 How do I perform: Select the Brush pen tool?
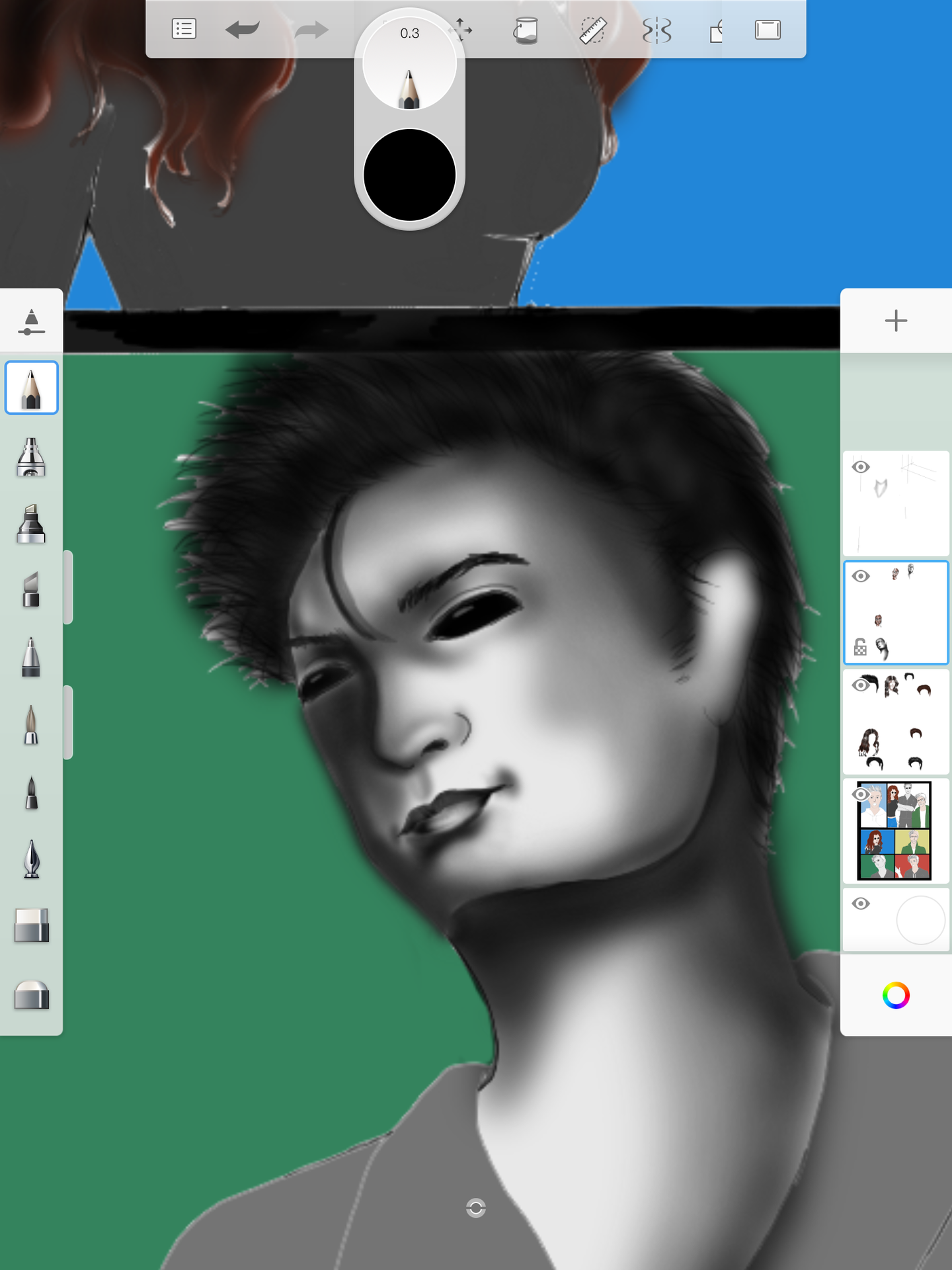click(31, 792)
